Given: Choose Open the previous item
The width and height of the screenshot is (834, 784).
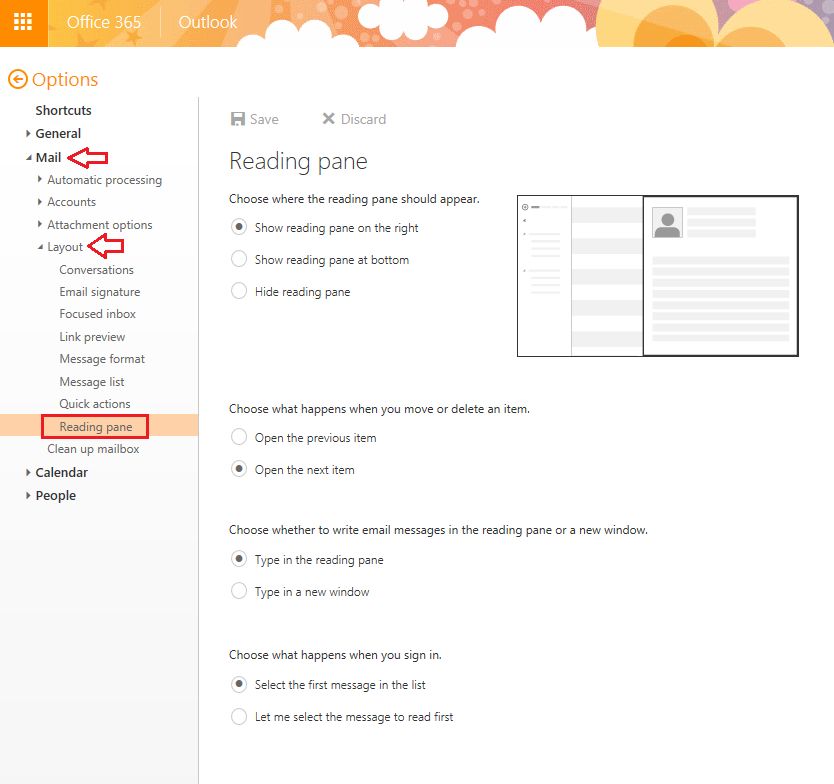Looking at the screenshot, I should [x=239, y=437].
